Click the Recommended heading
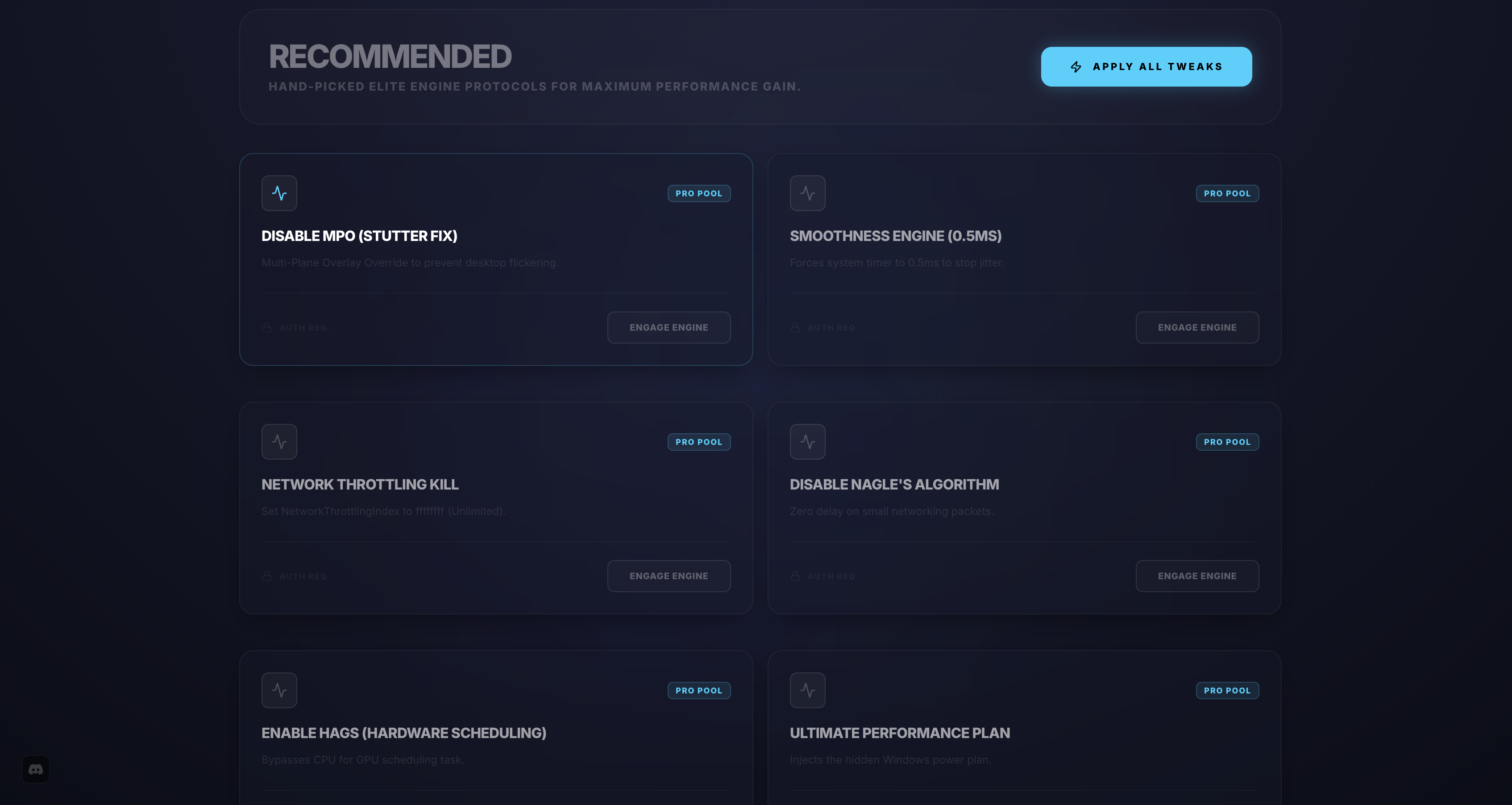 coord(390,56)
